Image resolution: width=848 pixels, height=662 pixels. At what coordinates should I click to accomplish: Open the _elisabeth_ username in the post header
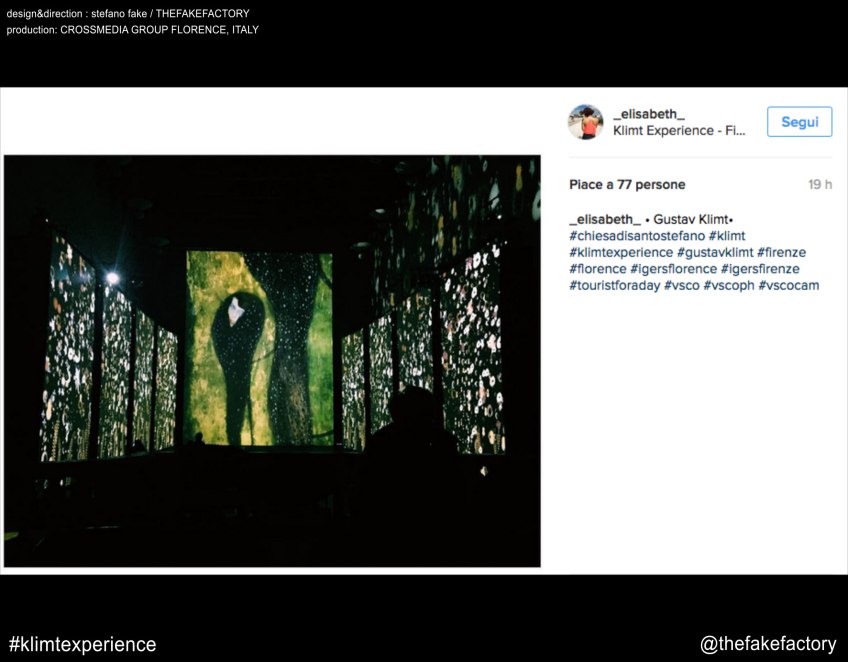648,114
